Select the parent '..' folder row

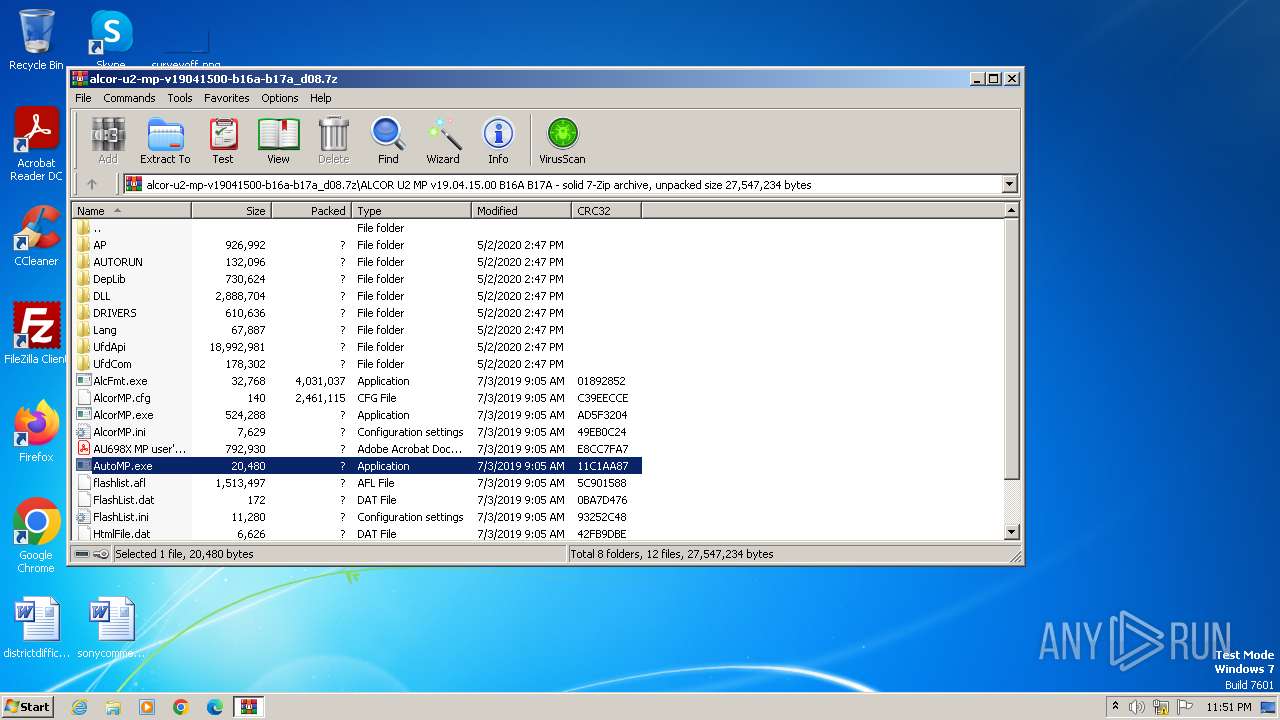(x=357, y=228)
